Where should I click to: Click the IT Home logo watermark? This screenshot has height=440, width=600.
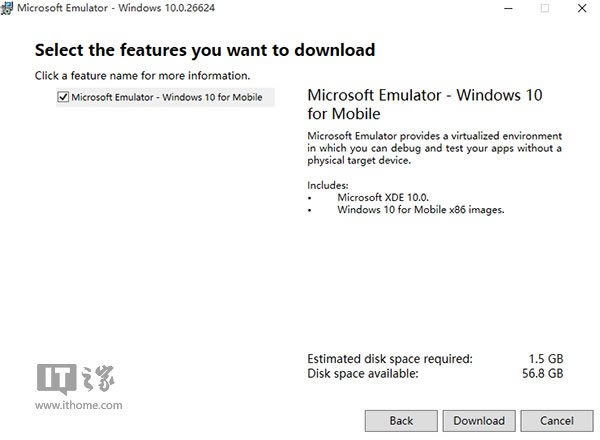[76, 379]
